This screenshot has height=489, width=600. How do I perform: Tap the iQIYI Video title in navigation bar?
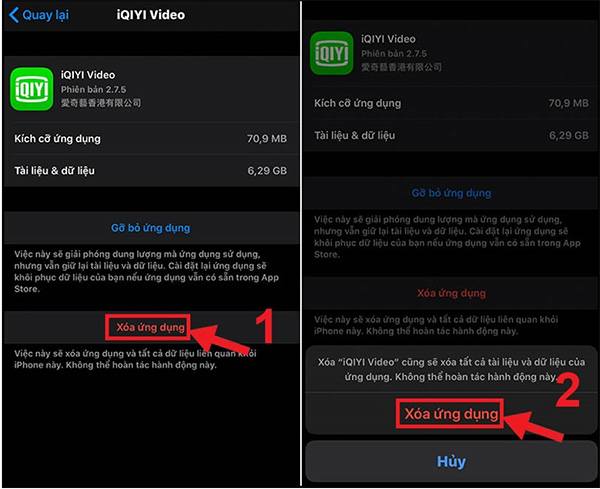pyautogui.click(x=148, y=15)
